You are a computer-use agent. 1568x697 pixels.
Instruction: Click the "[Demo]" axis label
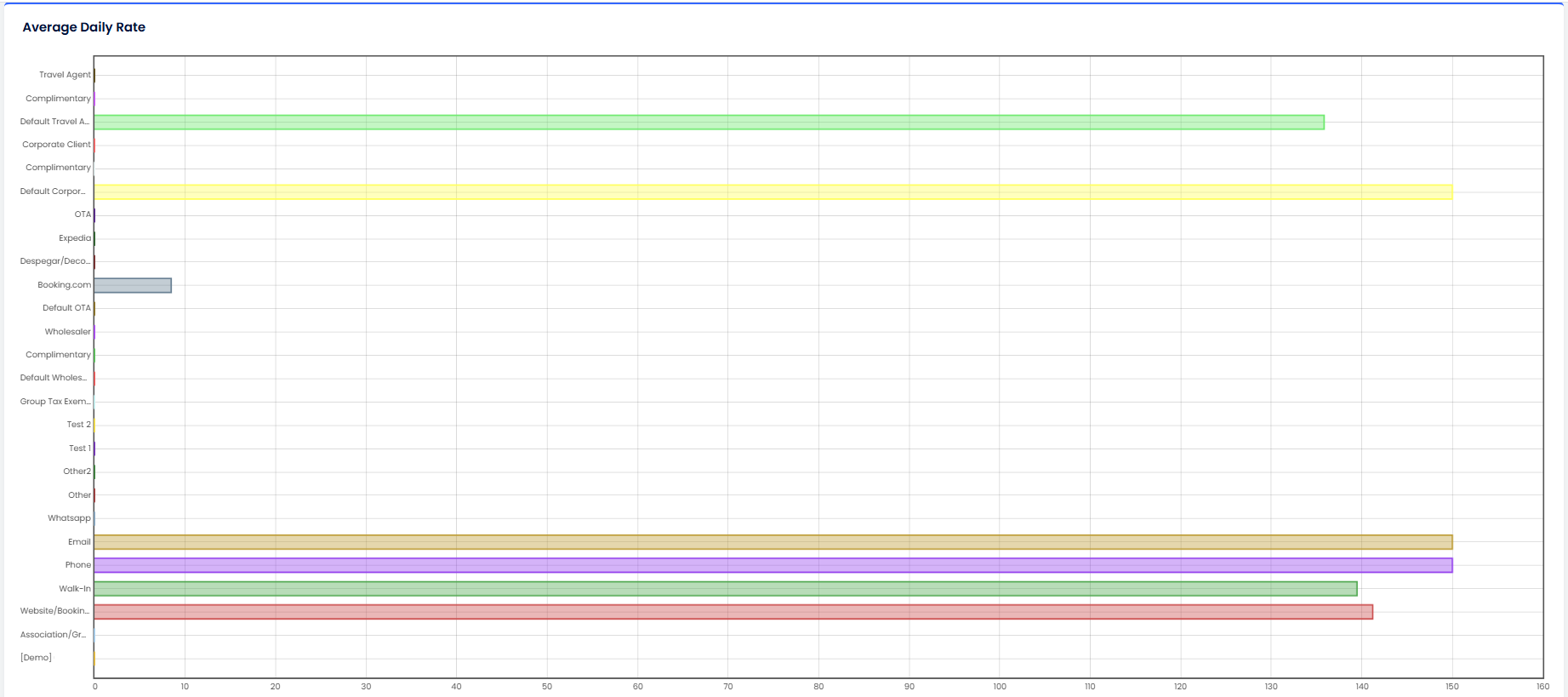coord(36,658)
